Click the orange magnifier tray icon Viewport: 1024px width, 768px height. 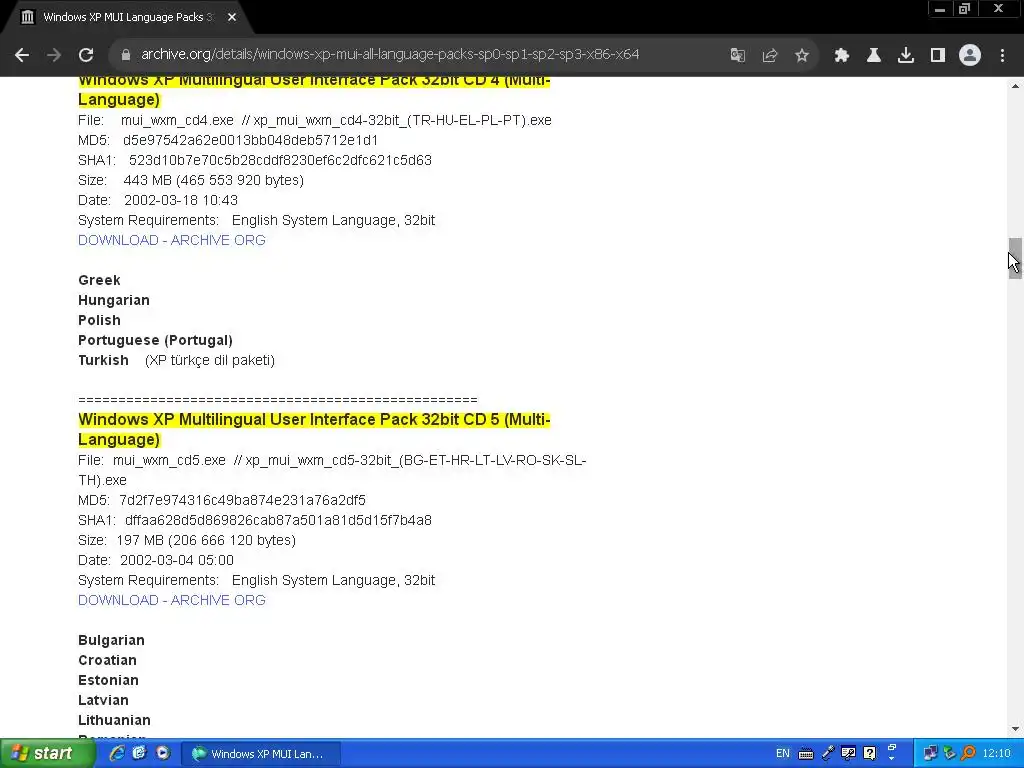coord(968,754)
